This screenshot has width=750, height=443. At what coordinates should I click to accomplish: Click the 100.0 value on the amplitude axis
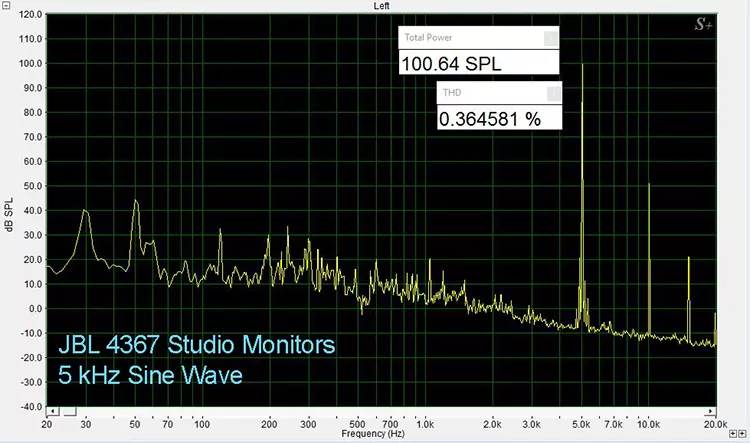coord(30,63)
